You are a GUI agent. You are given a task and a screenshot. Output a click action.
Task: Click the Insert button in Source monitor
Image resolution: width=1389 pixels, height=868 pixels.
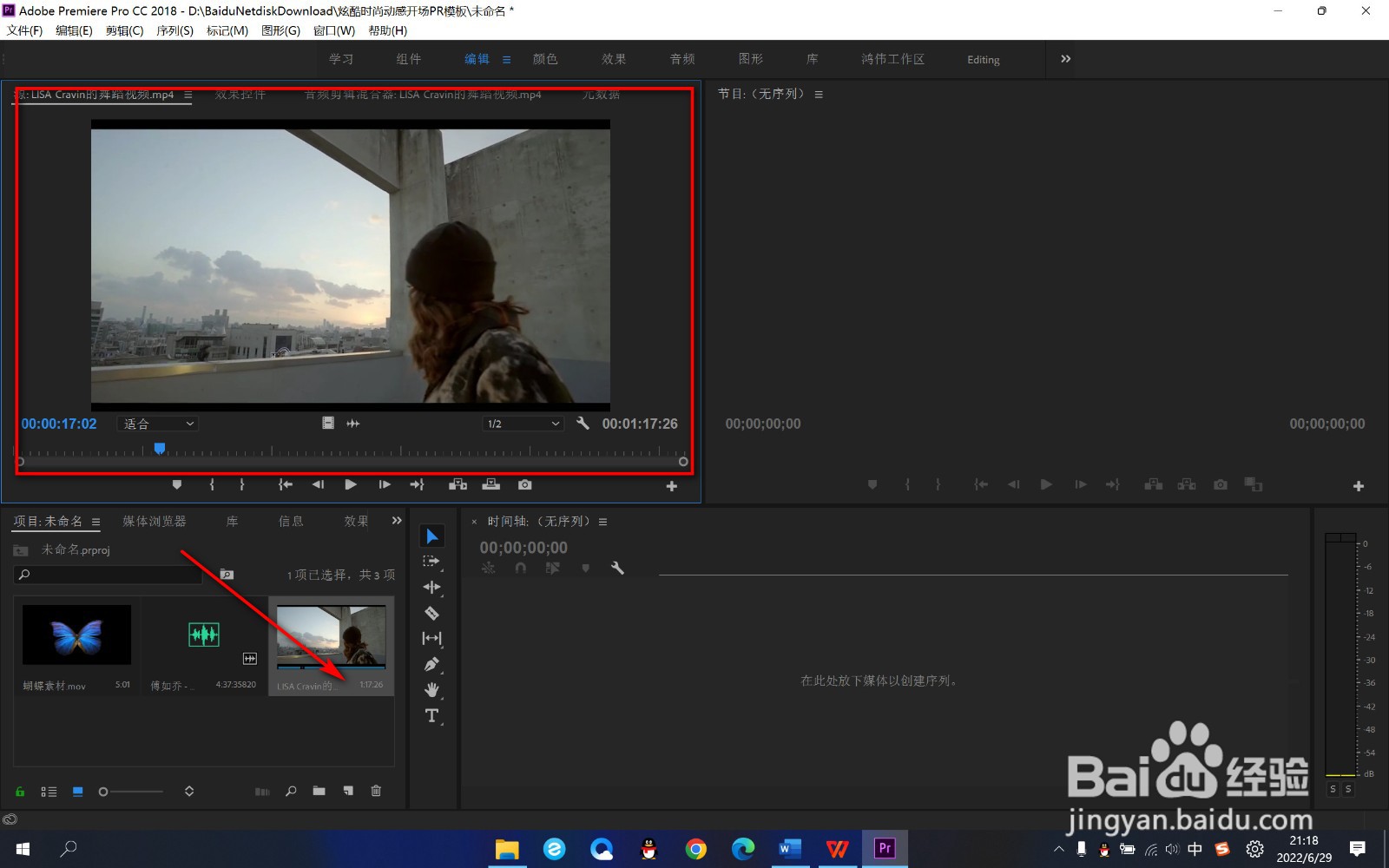pyautogui.click(x=458, y=484)
